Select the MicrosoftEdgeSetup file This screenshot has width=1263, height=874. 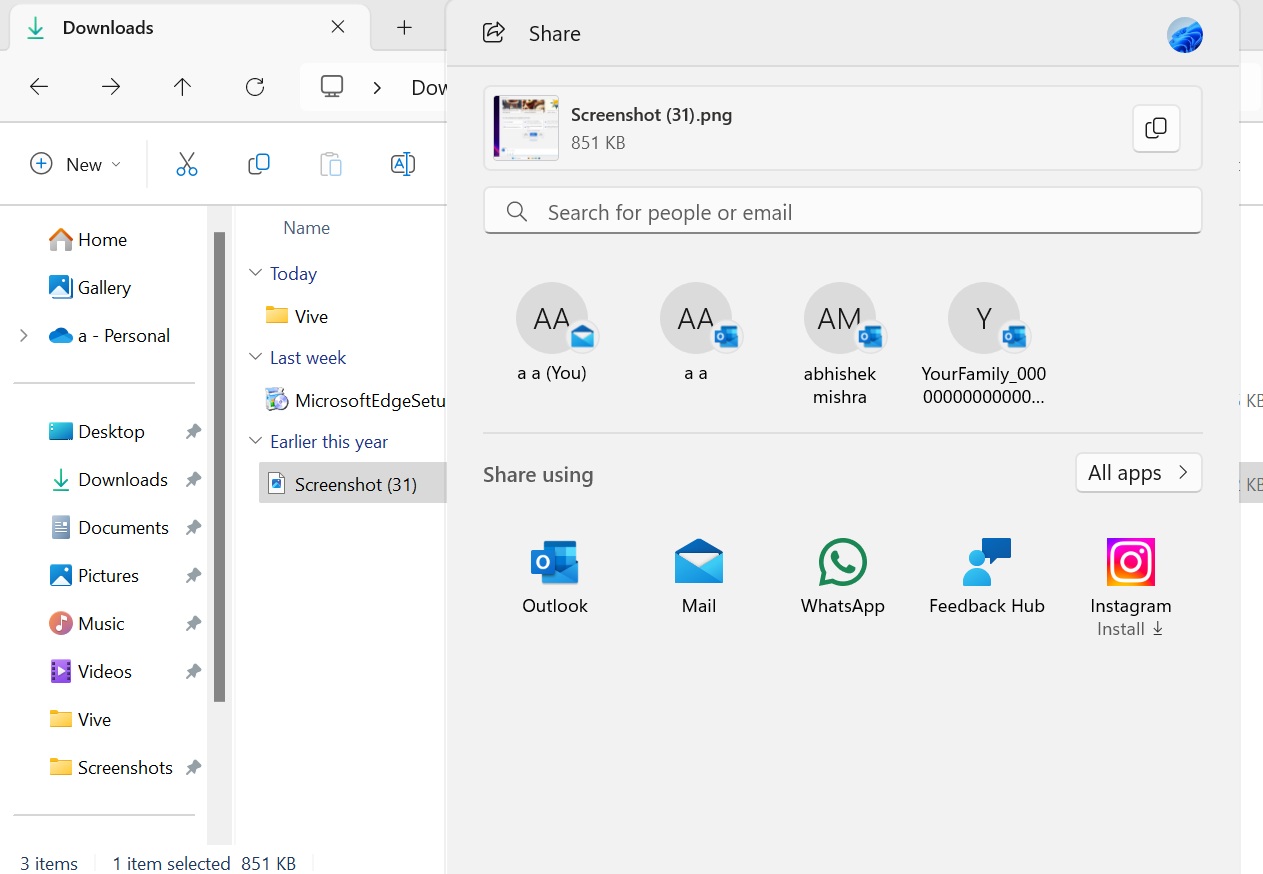(x=355, y=400)
